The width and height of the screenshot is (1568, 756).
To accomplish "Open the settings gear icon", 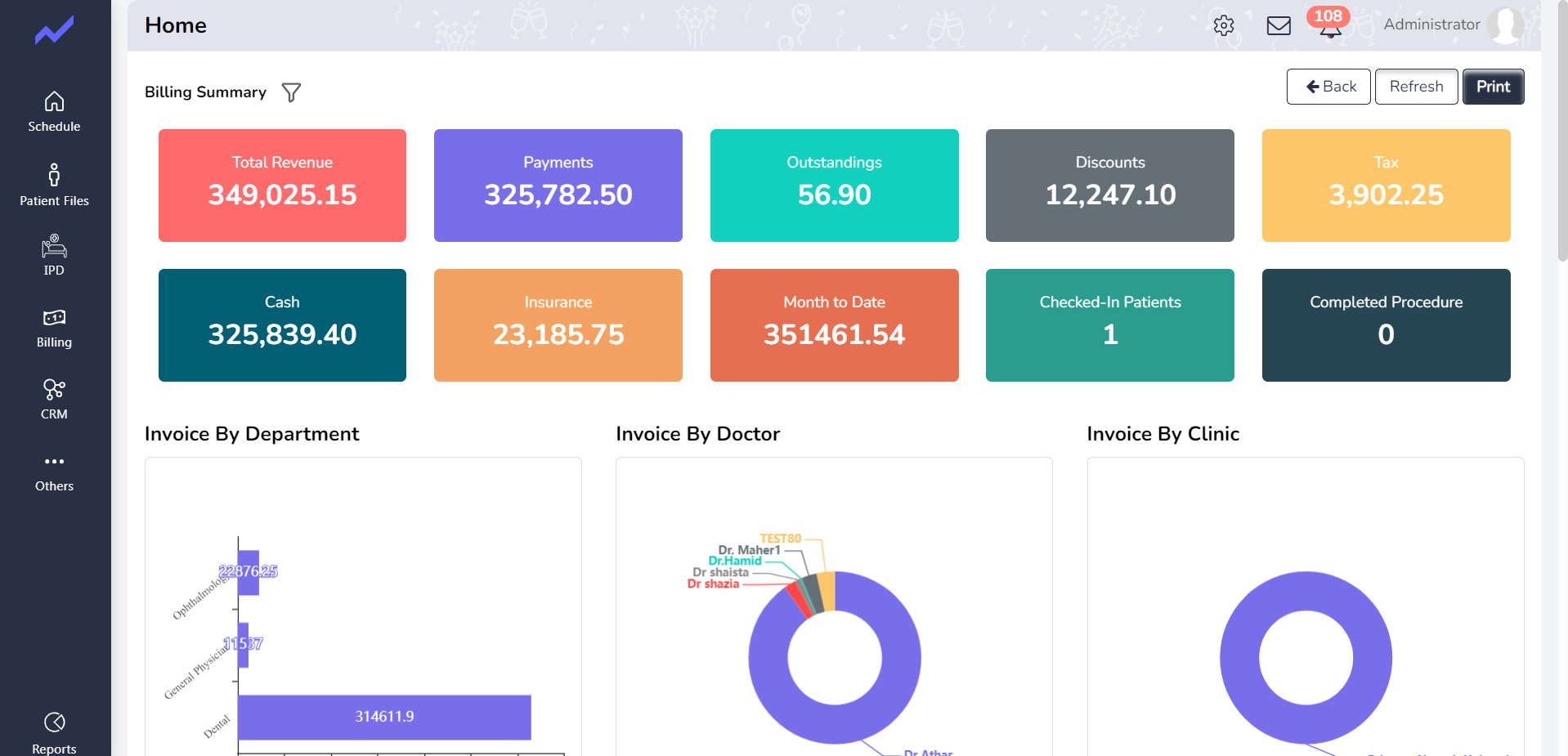I will (x=1224, y=25).
